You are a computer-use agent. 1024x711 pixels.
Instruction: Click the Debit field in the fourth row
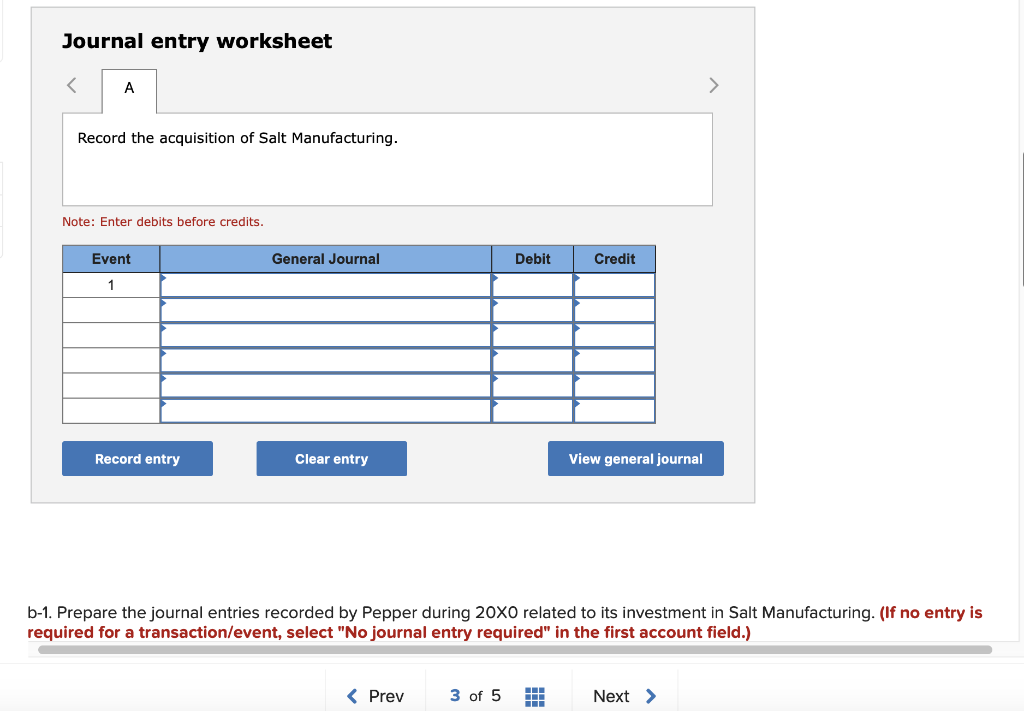pyautogui.click(x=532, y=360)
